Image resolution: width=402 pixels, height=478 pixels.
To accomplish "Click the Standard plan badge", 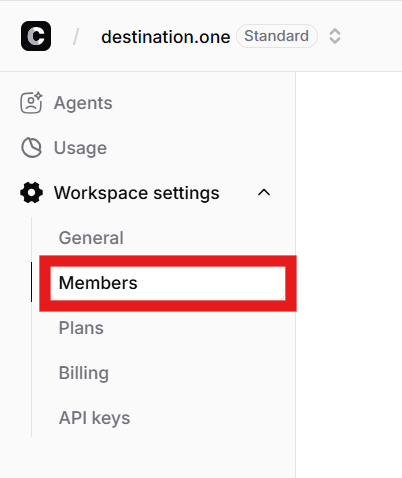I will [x=276, y=36].
